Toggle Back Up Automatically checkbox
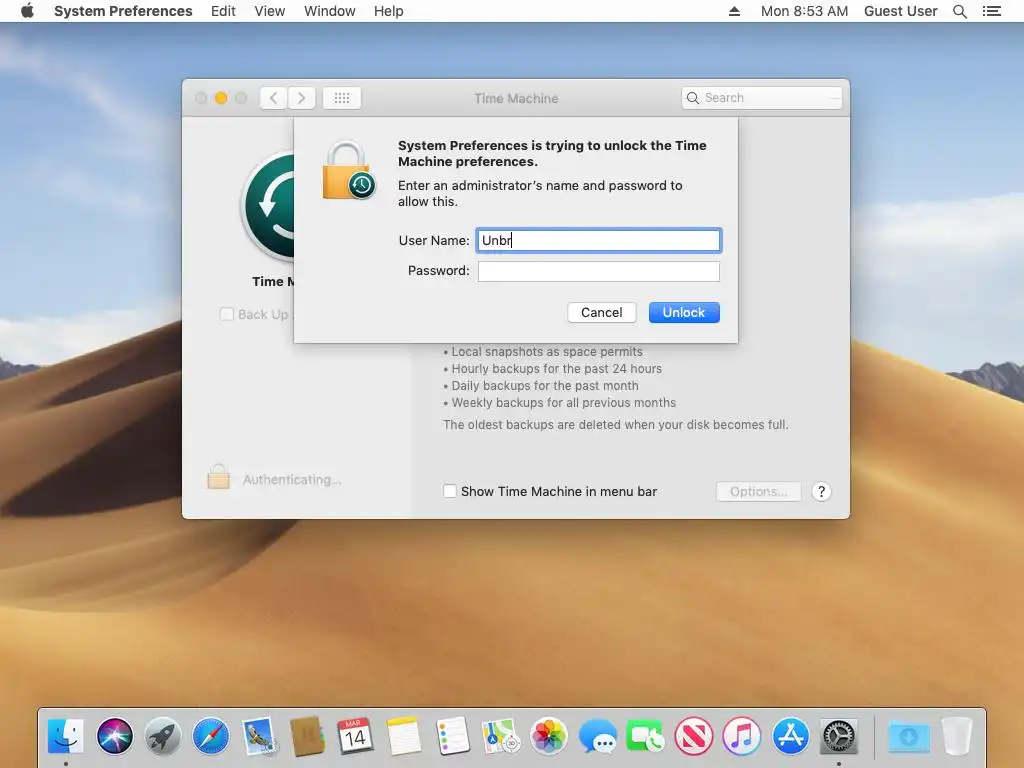The width and height of the screenshot is (1024, 768). click(x=227, y=314)
